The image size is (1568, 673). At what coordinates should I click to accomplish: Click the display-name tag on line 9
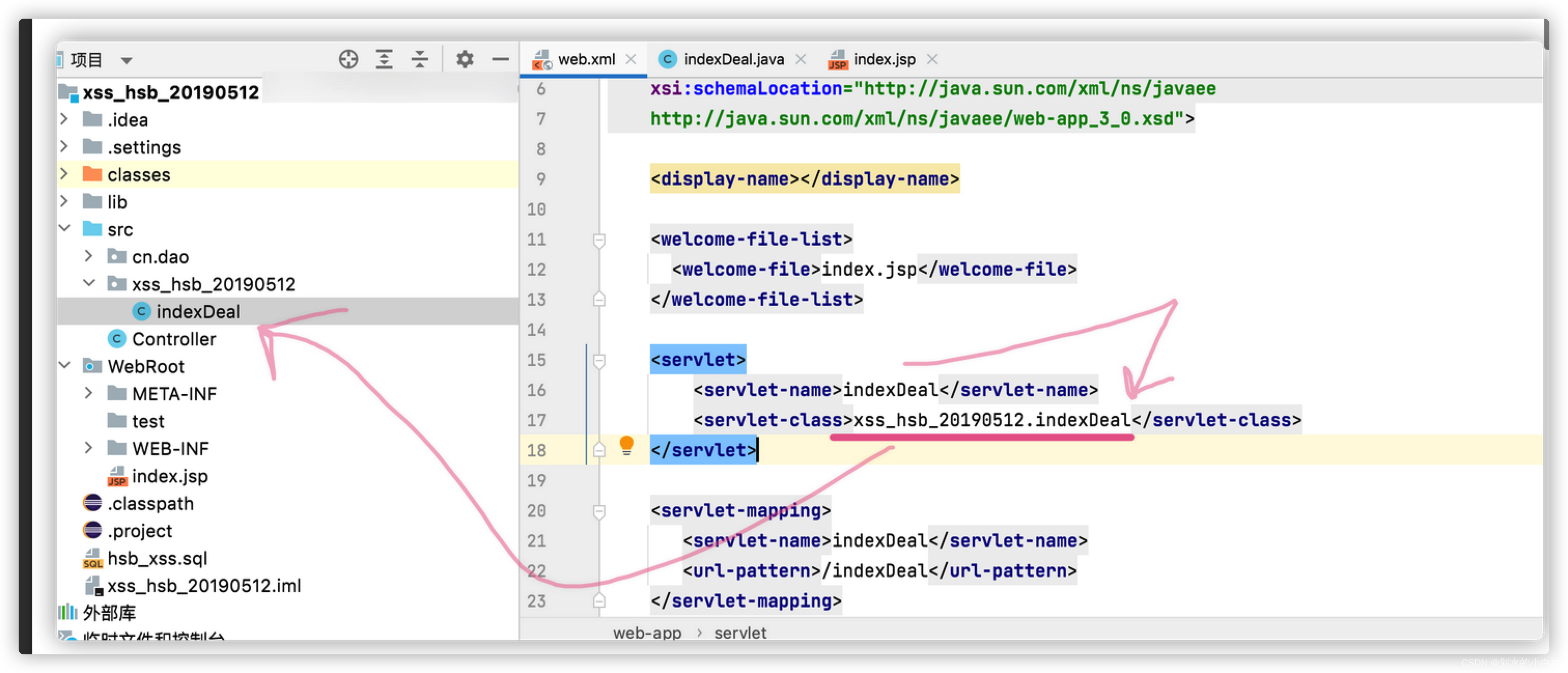pyautogui.click(x=804, y=179)
